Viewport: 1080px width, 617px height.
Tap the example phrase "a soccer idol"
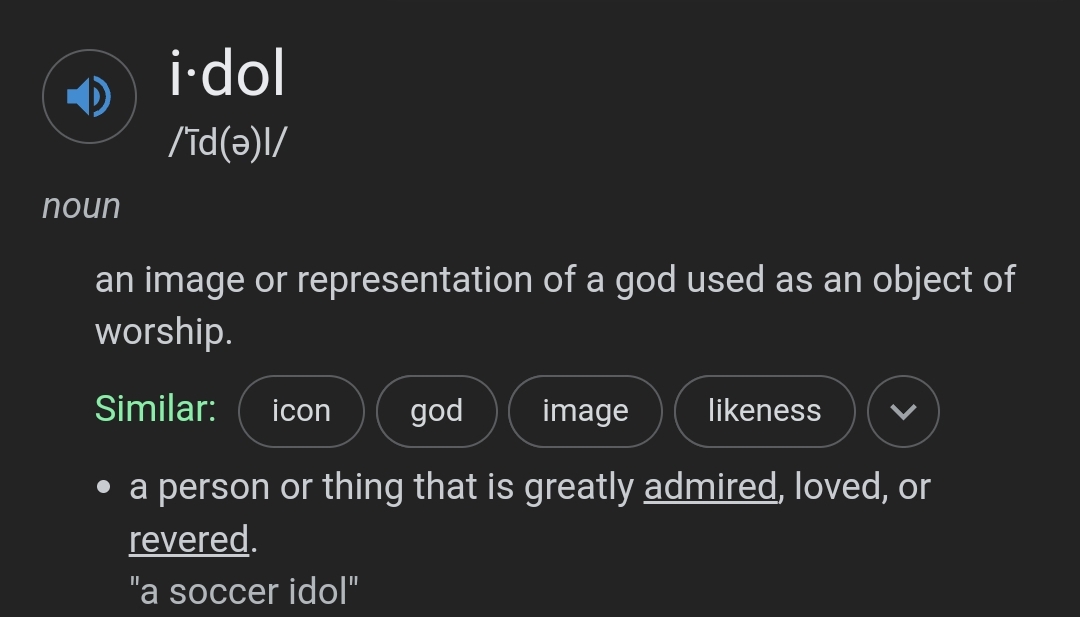[x=244, y=591]
